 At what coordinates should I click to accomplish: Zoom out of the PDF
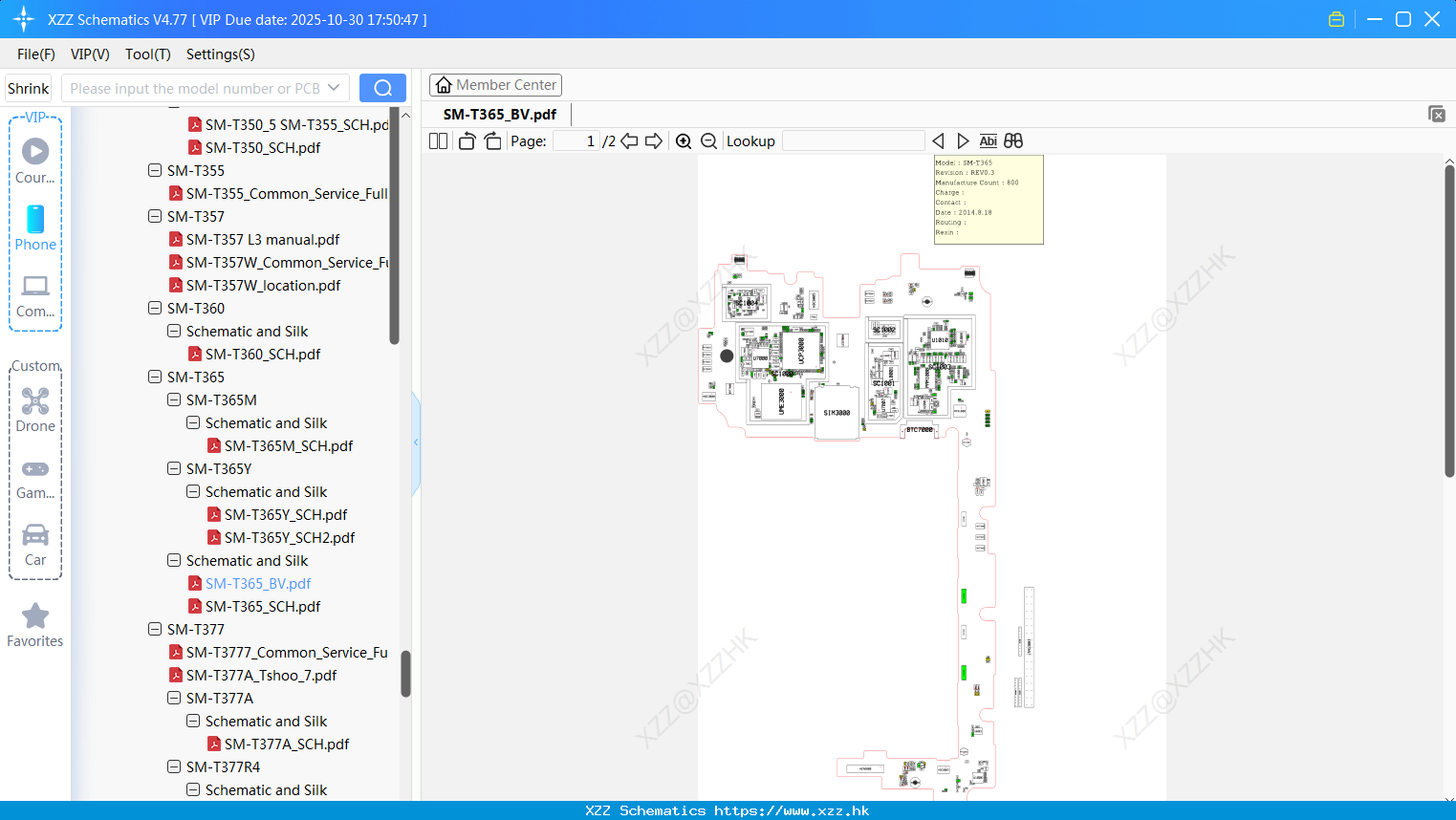point(708,140)
